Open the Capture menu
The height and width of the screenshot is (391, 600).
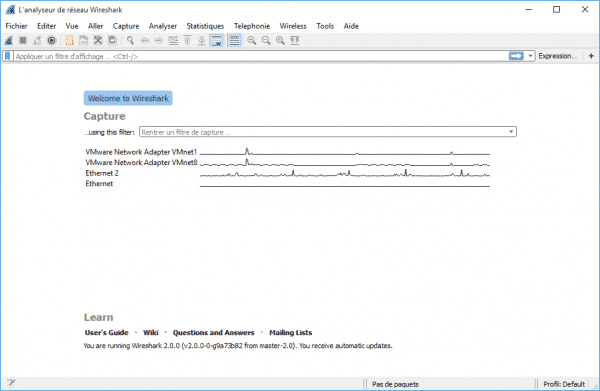pos(126,26)
